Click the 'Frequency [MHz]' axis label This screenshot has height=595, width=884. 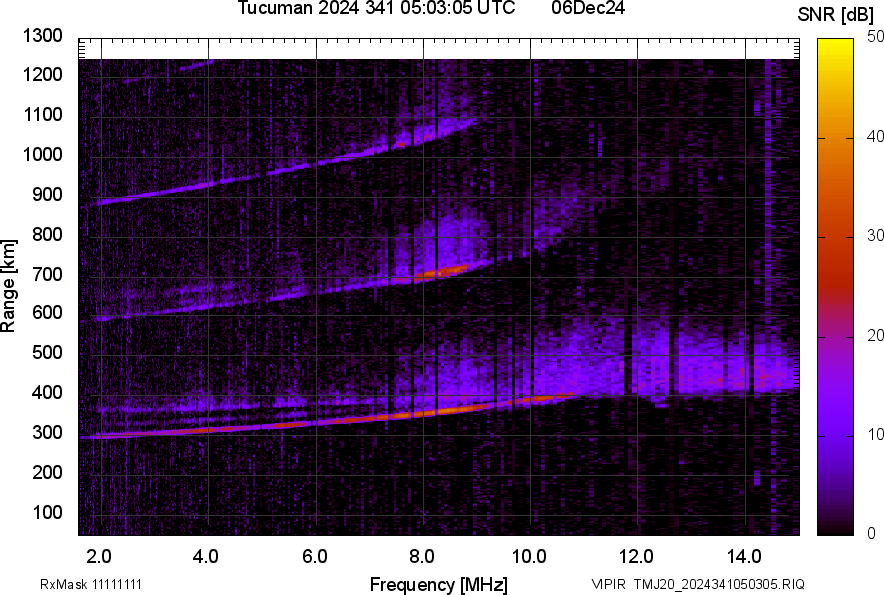[439, 584]
